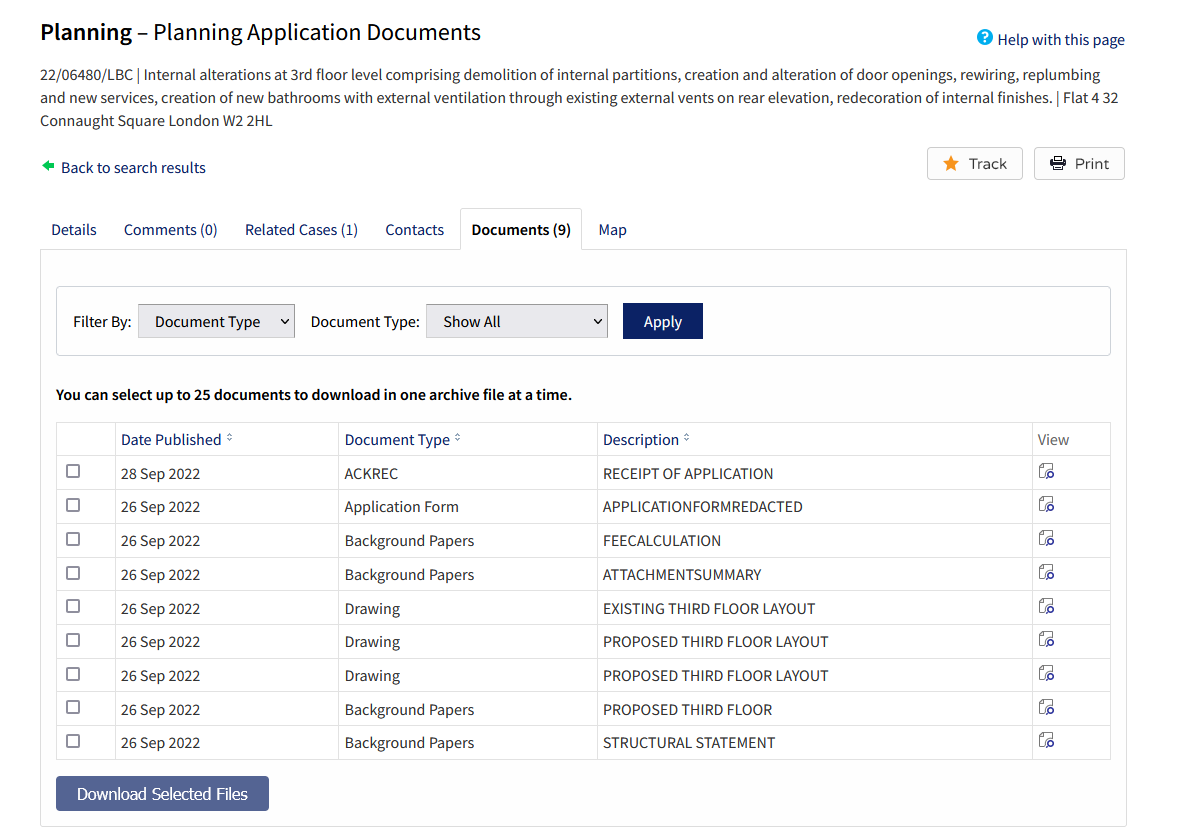The height and width of the screenshot is (836, 1200).
Task: Click 'EXISTING THIRD FLOOR LAYOUT' text
Action: click(709, 608)
